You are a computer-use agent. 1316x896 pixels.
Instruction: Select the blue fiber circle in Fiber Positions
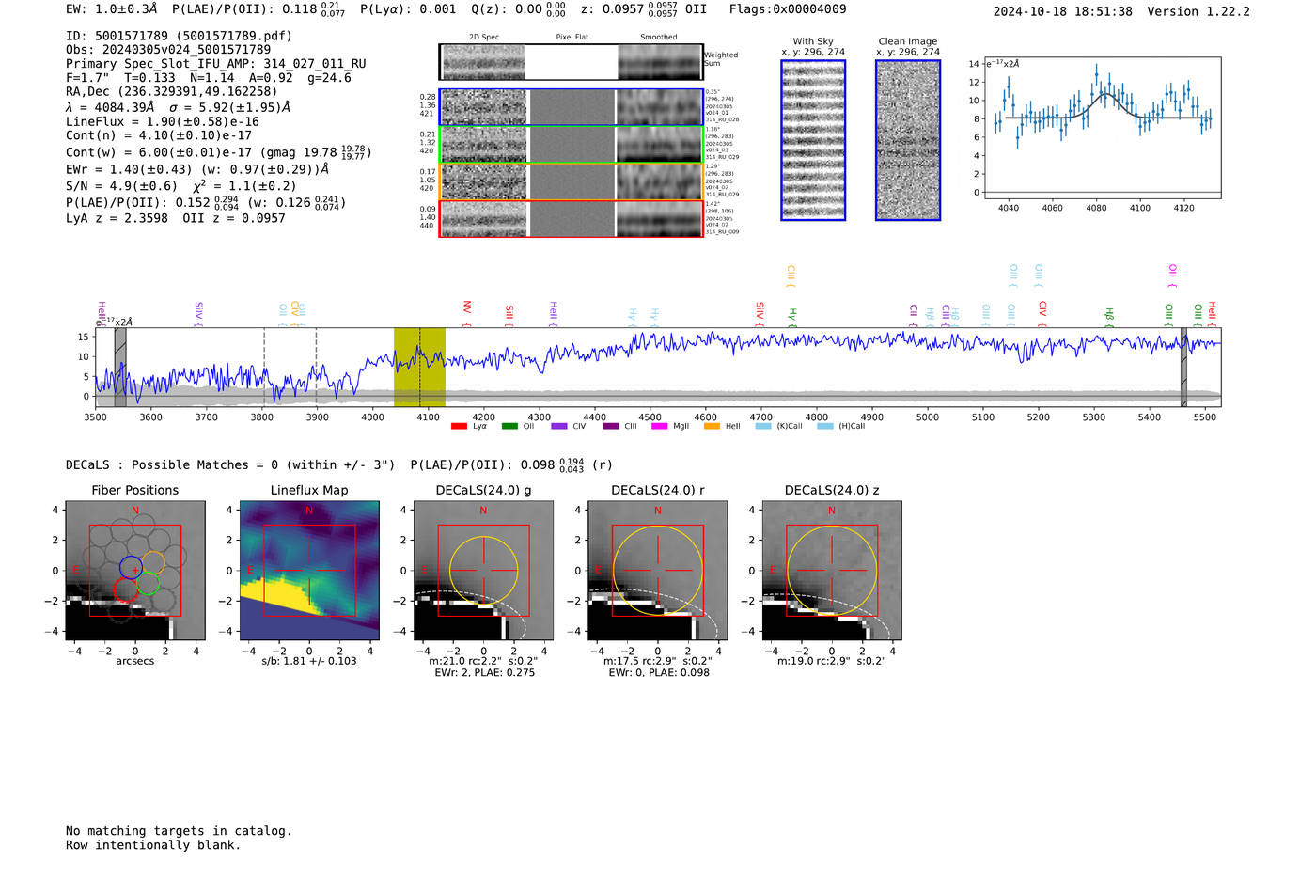[x=131, y=567]
